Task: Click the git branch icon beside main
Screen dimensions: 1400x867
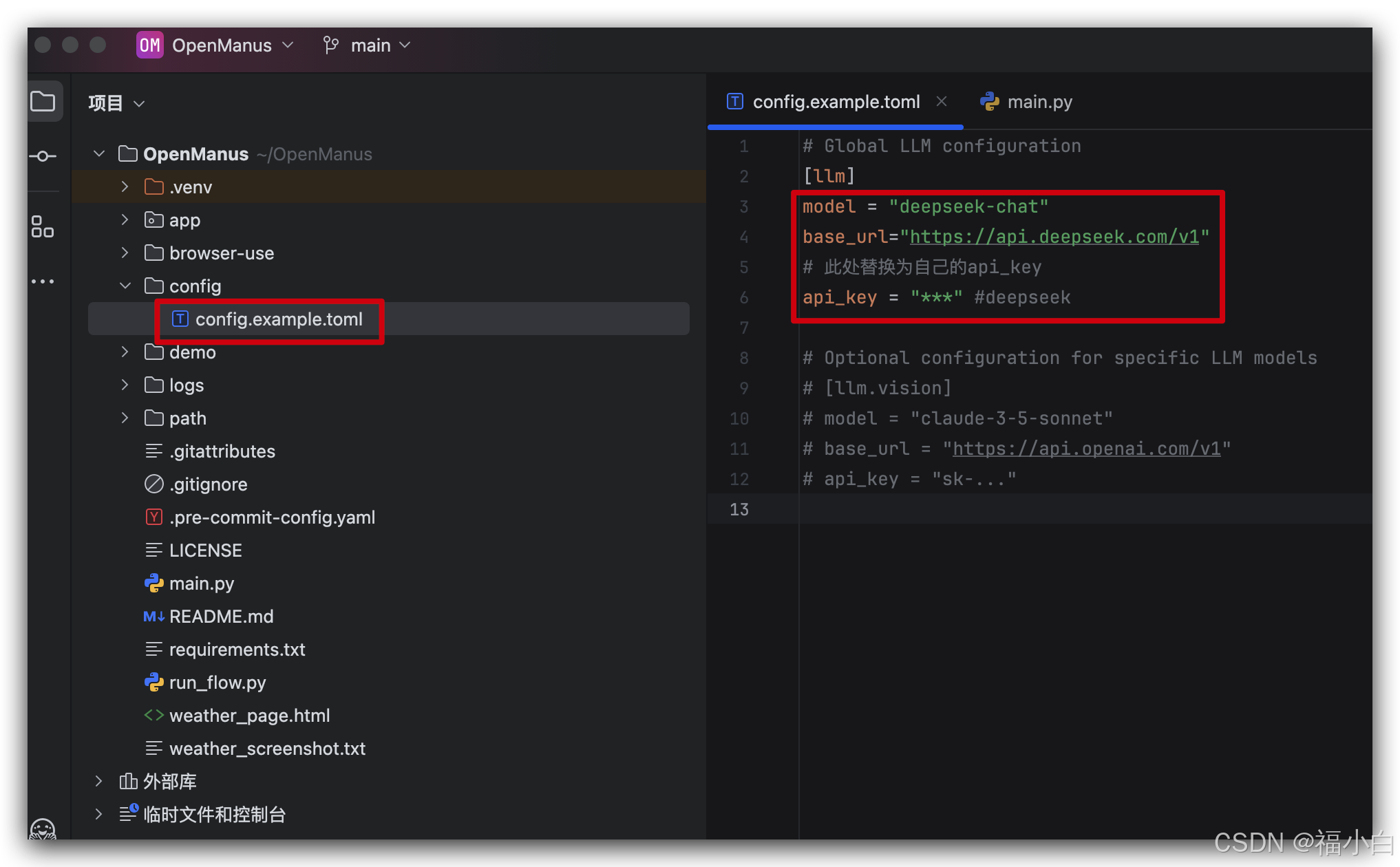Action: 331,45
